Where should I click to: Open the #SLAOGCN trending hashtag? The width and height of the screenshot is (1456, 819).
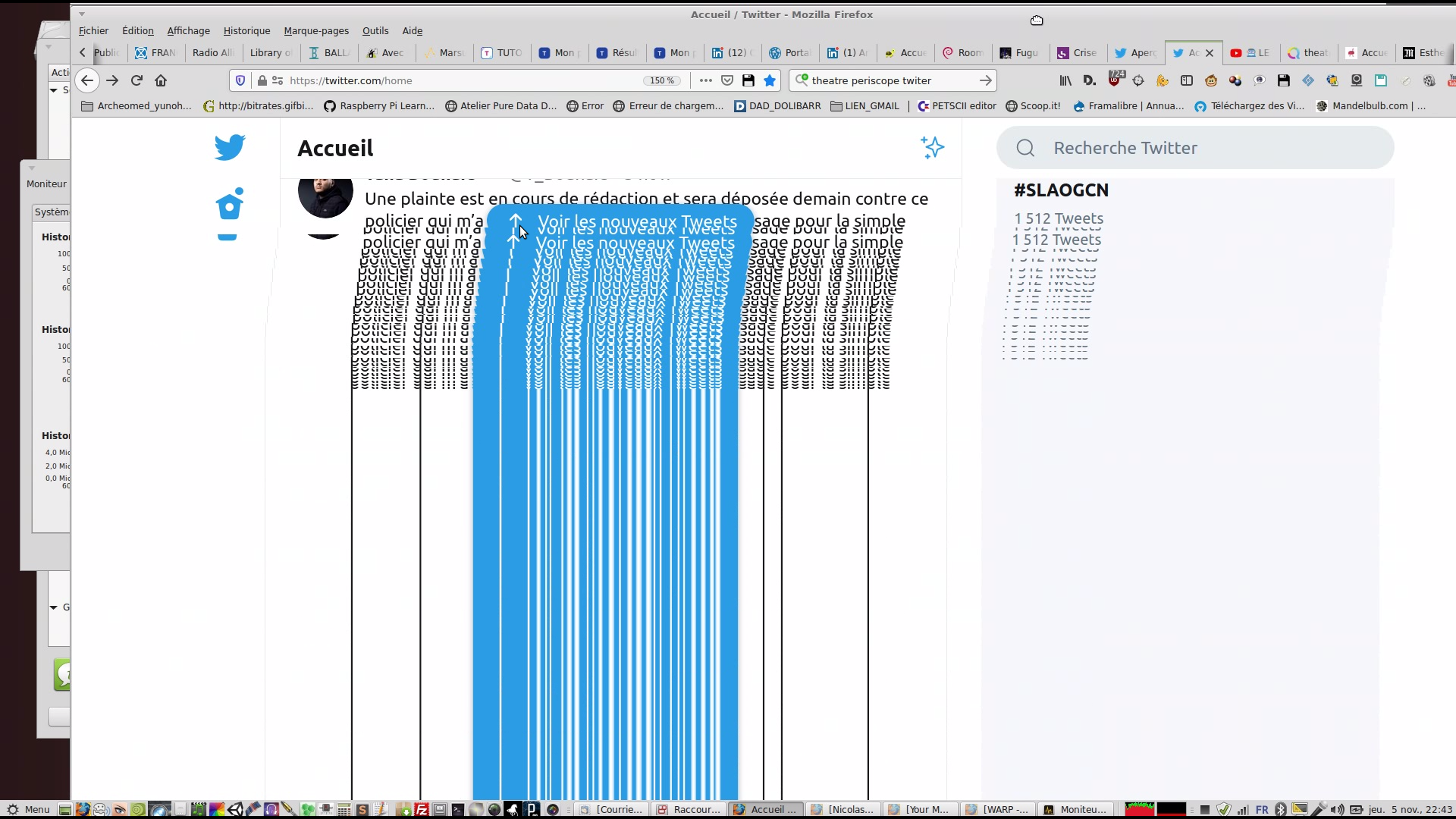tap(1061, 190)
